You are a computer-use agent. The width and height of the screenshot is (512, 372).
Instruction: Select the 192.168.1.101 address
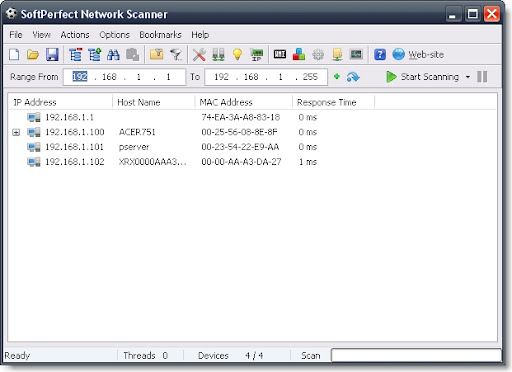click(75, 147)
